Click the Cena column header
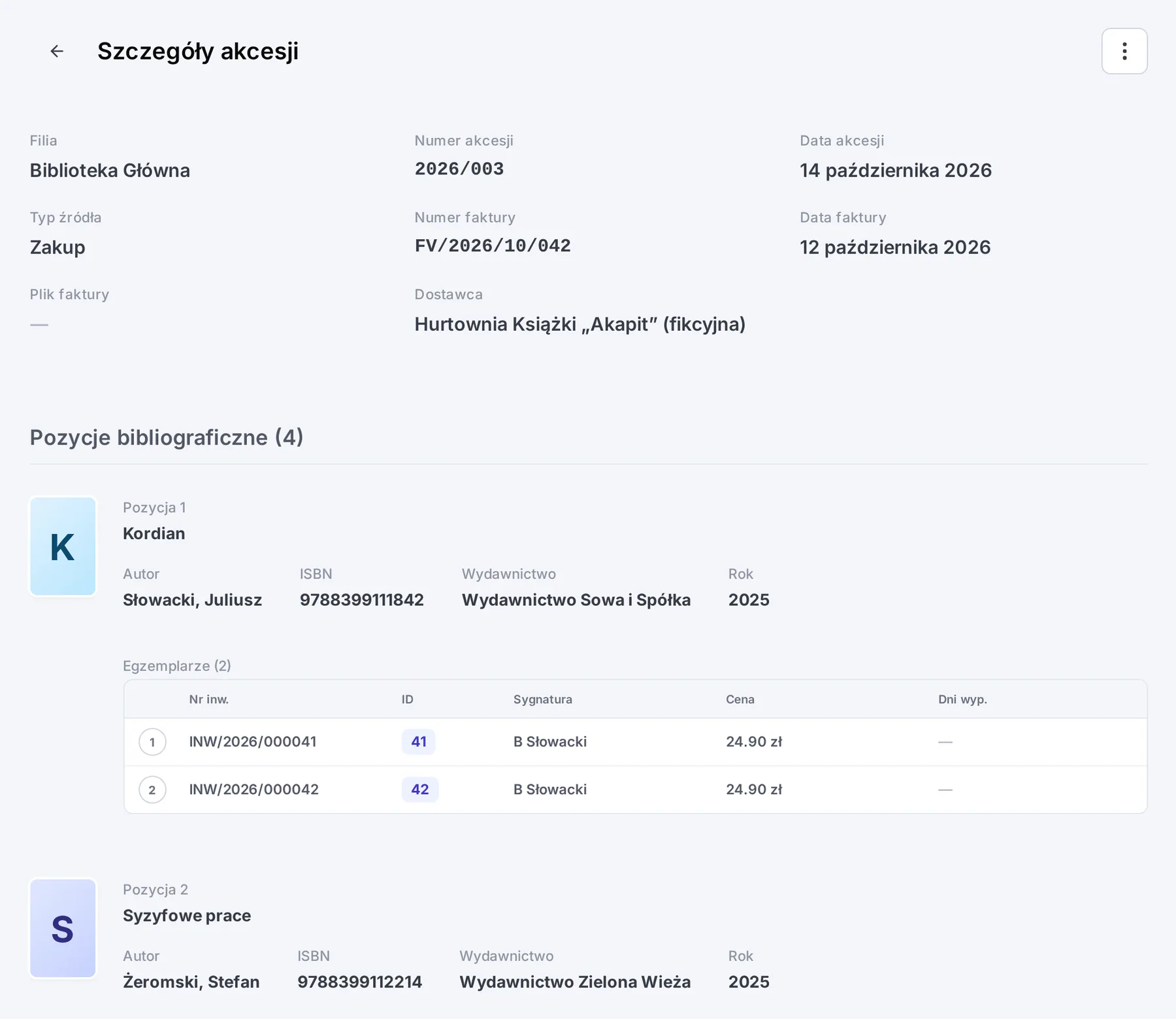Viewport: 1176px width, 1019px height. [740, 699]
